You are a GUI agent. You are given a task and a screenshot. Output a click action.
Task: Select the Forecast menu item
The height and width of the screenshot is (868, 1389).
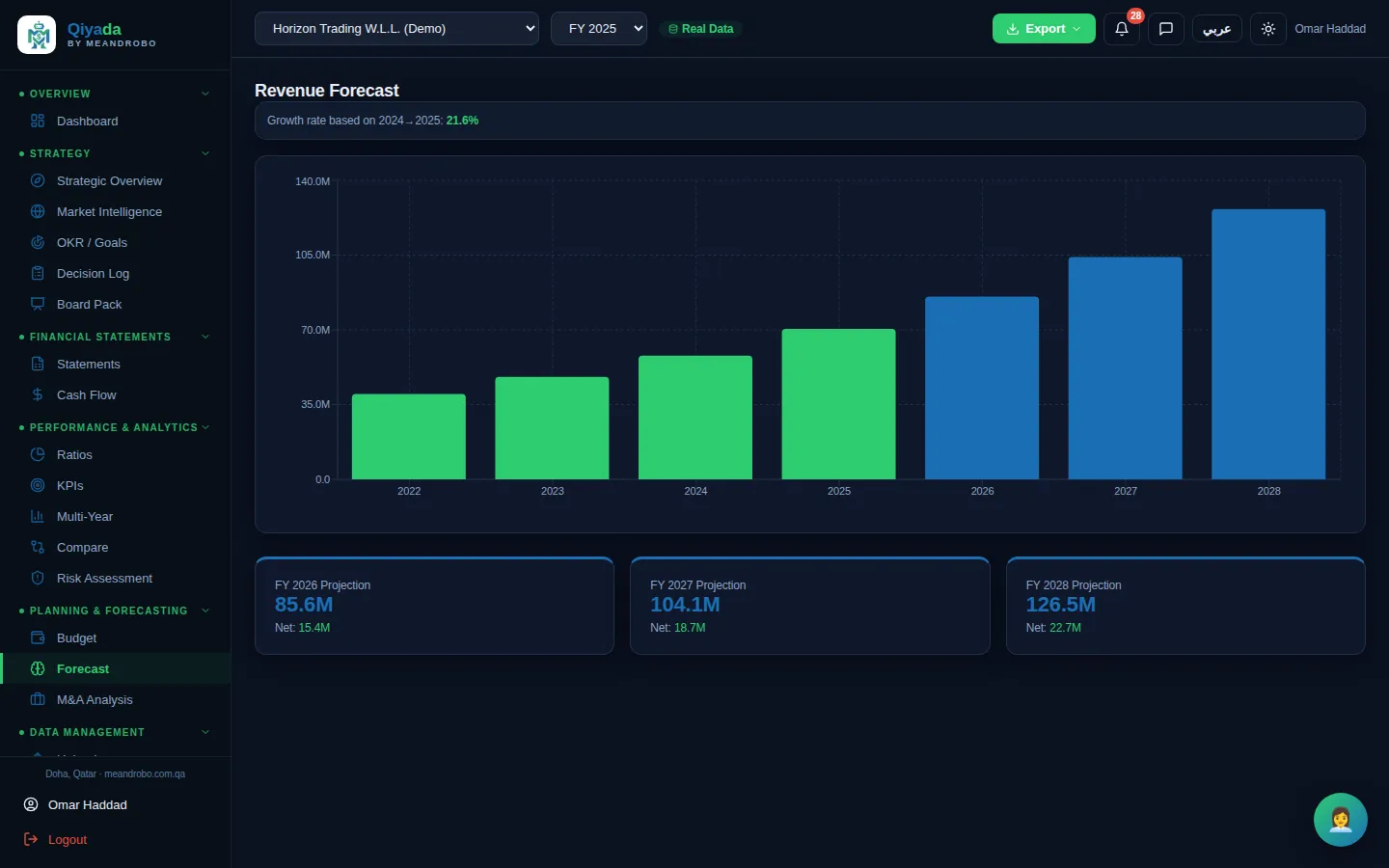[116, 668]
